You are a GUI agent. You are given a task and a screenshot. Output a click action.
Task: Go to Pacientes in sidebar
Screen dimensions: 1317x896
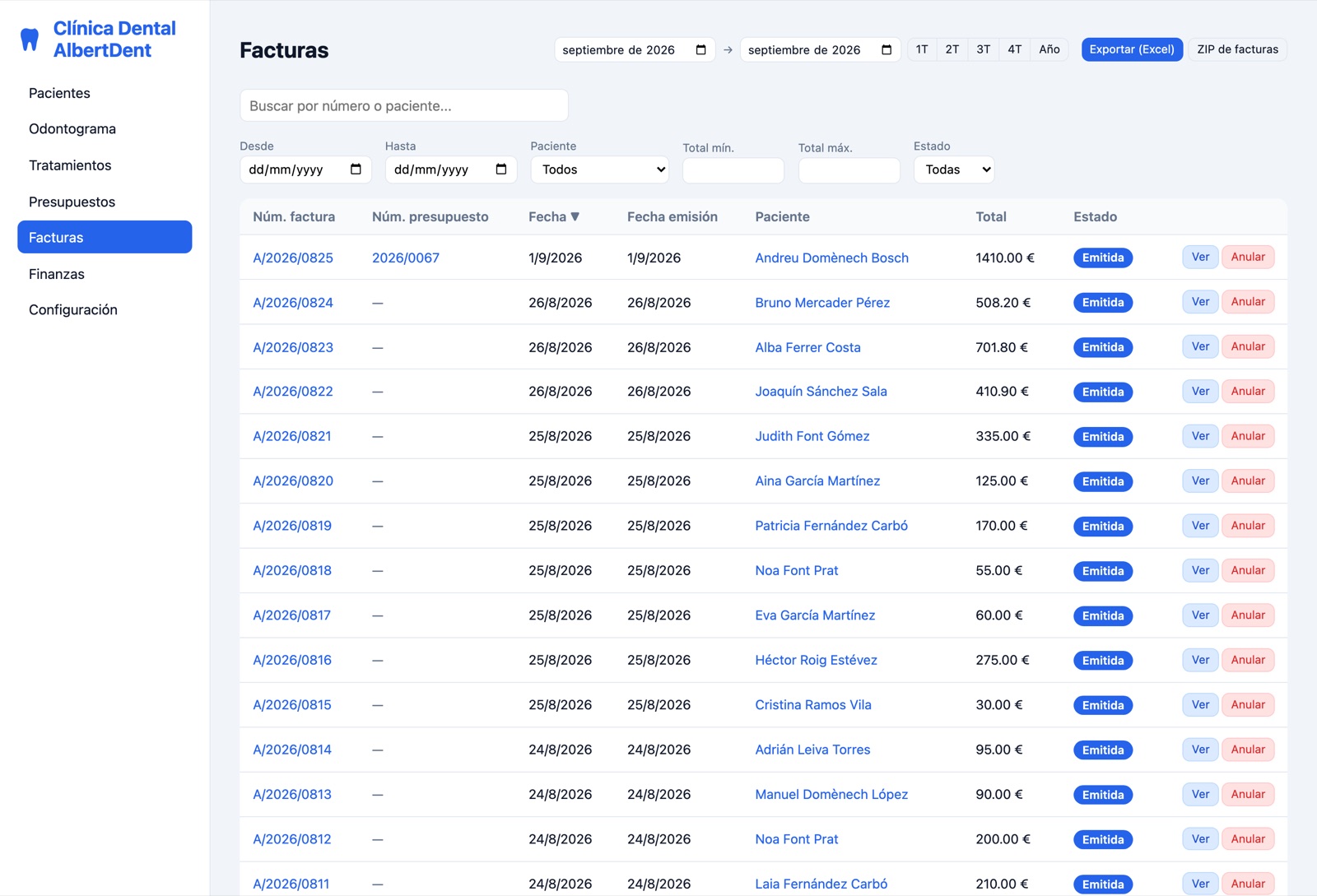click(105, 93)
